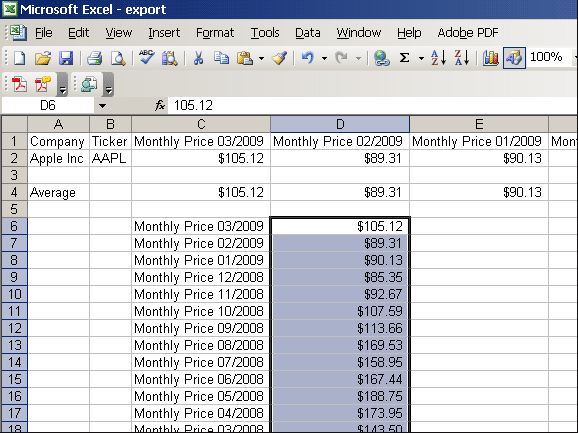The image size is (578, 433).
Task: Convert to Adobe PDF icon
Action: pyautogui.click(x=19, y=84)
